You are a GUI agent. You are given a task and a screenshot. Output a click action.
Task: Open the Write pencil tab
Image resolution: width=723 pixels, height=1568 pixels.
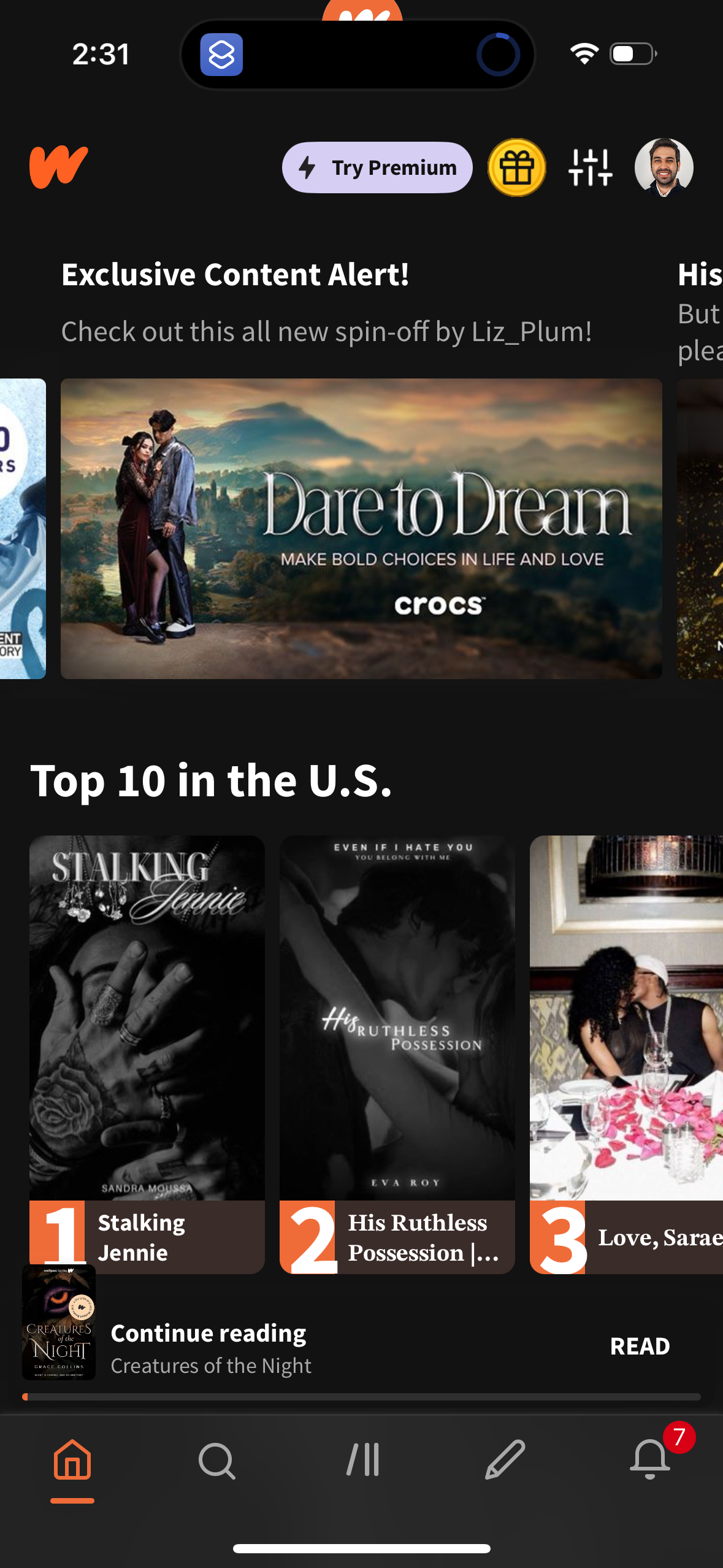pyautogui.click(x=505, y=1460)
